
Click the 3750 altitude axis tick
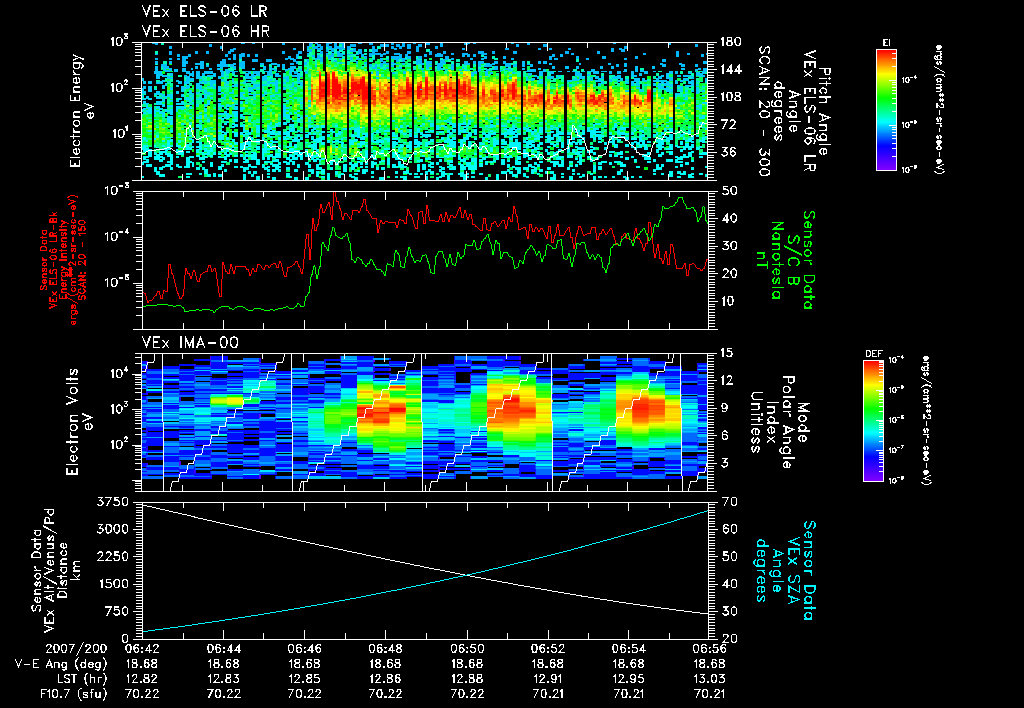tap(112, 502)
